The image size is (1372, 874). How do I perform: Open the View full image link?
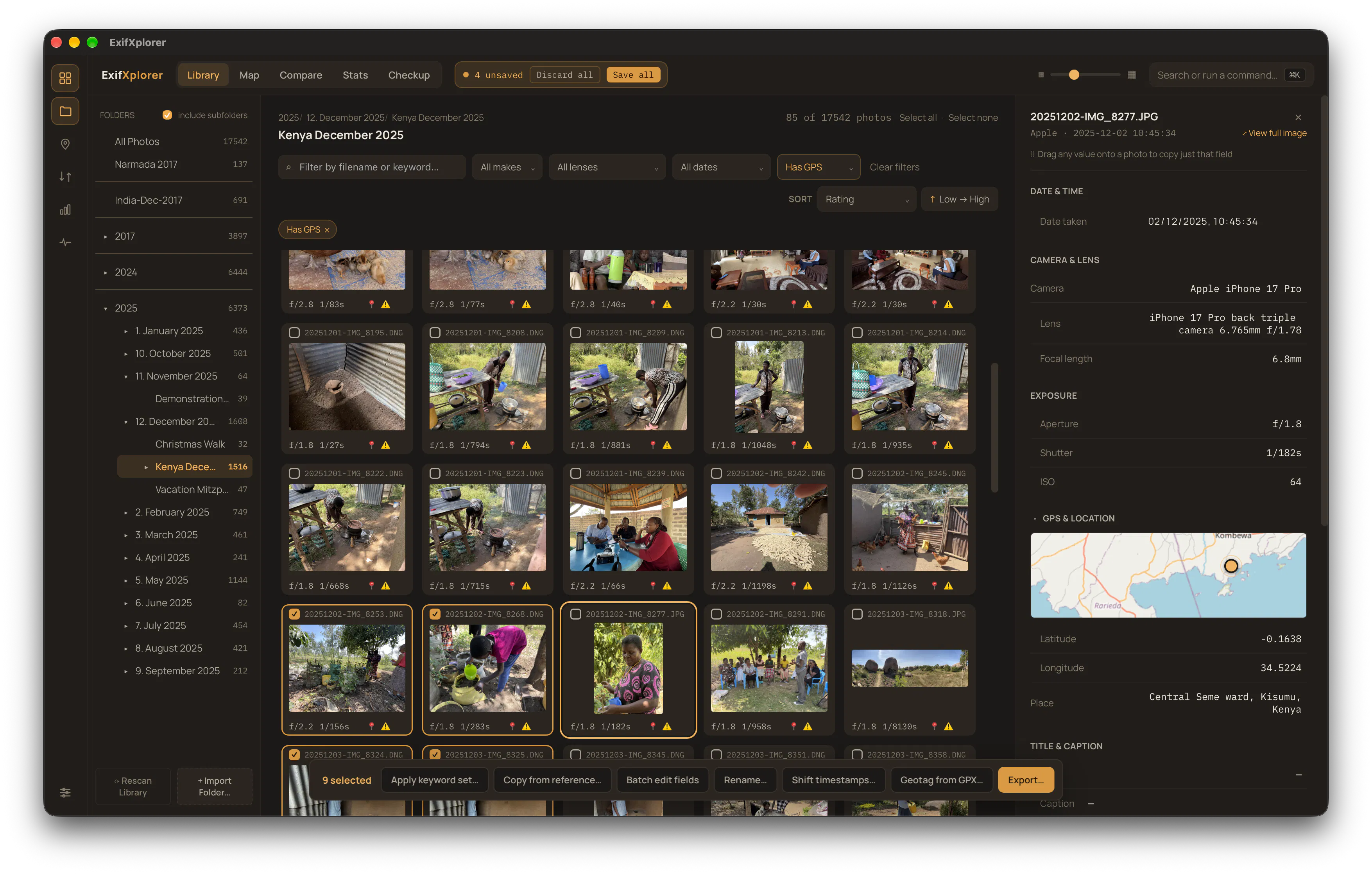1274,133
